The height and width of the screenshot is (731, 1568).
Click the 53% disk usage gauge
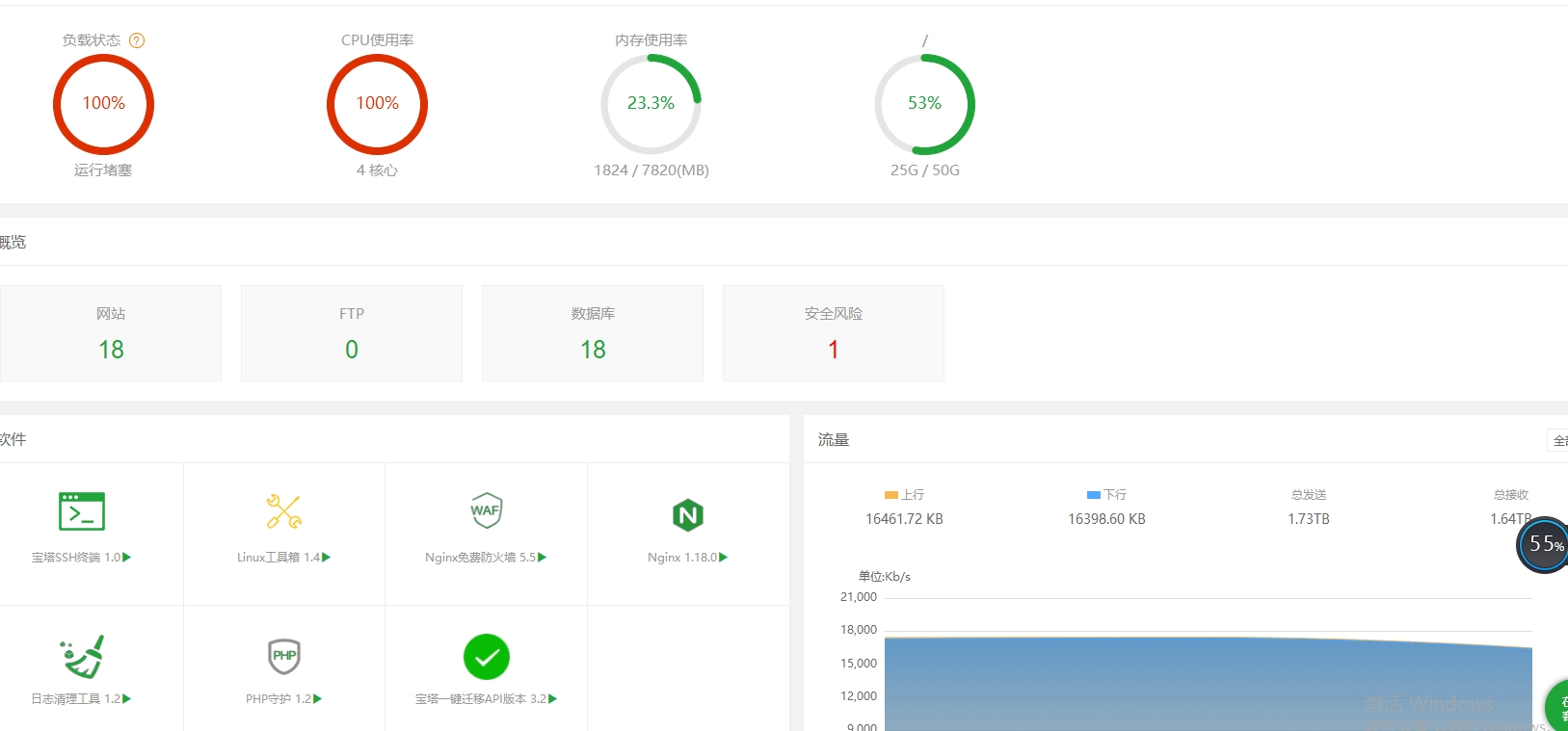pos(924,104)
